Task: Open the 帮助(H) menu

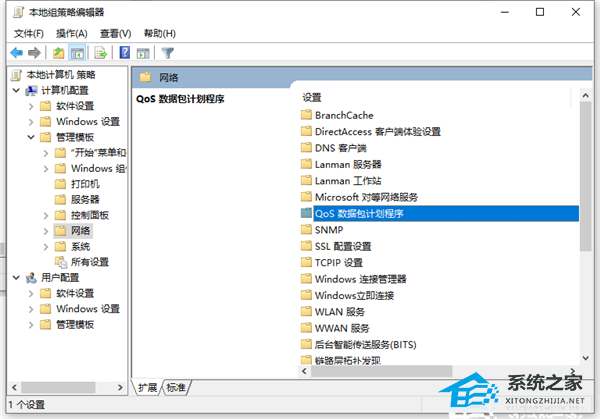Action: coord(160,34)
